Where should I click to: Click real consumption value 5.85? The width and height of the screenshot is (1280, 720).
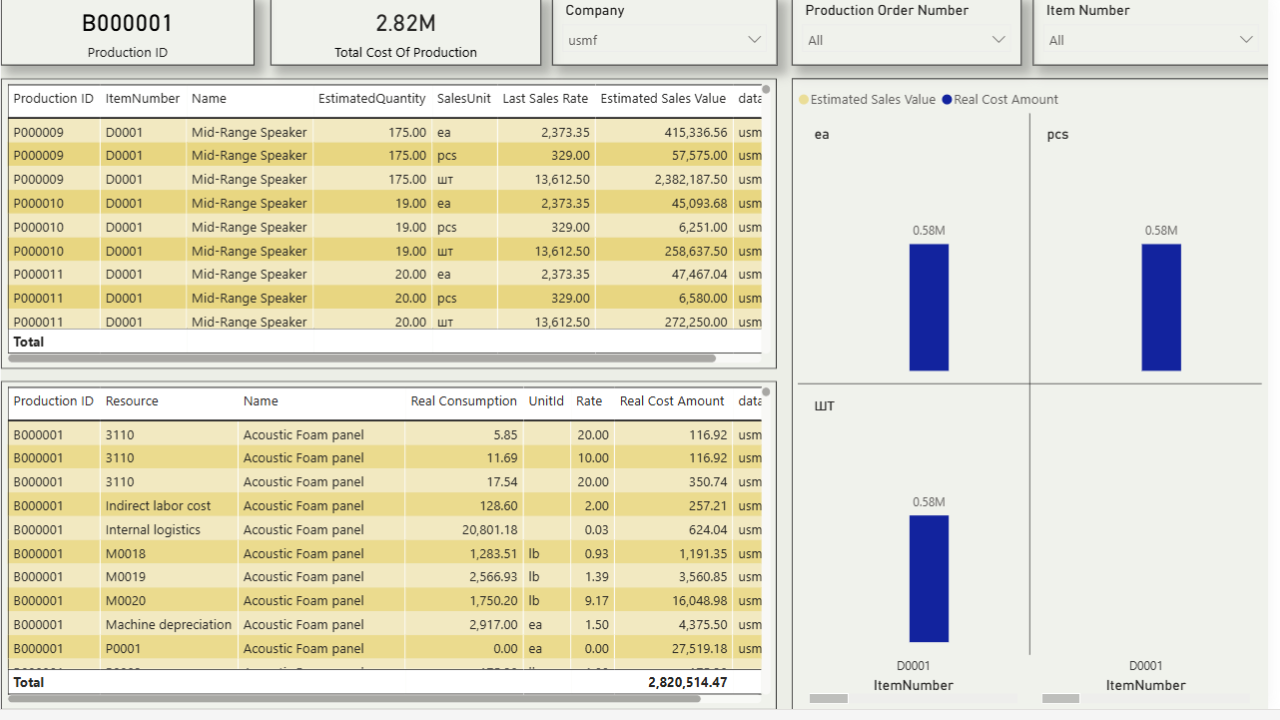[505, 435]
